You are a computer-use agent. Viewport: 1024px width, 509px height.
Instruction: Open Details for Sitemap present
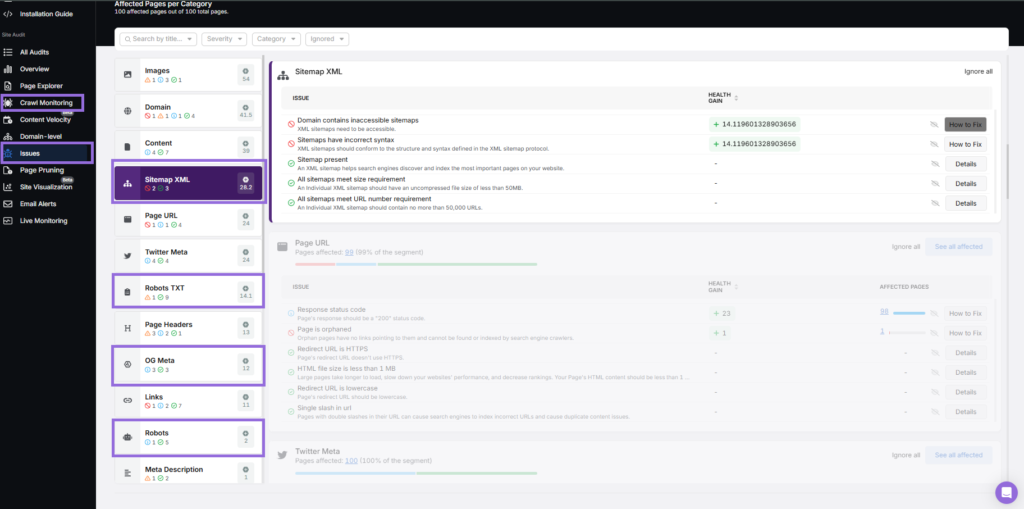click(965, 163)
